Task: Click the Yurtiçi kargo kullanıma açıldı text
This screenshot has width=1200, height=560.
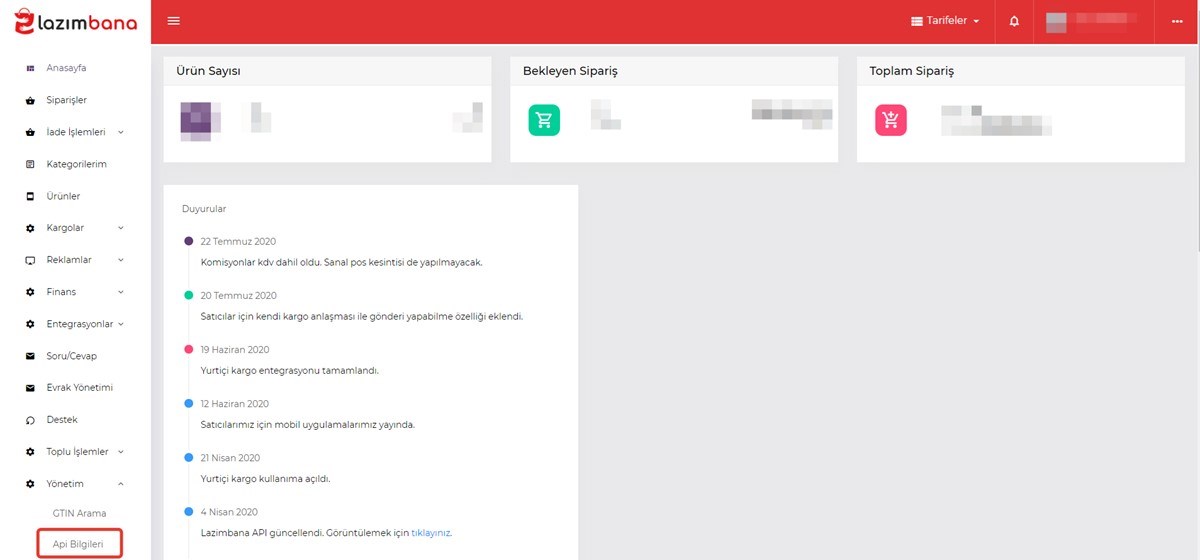Action: pyautogui.click(x=265, y=479)
